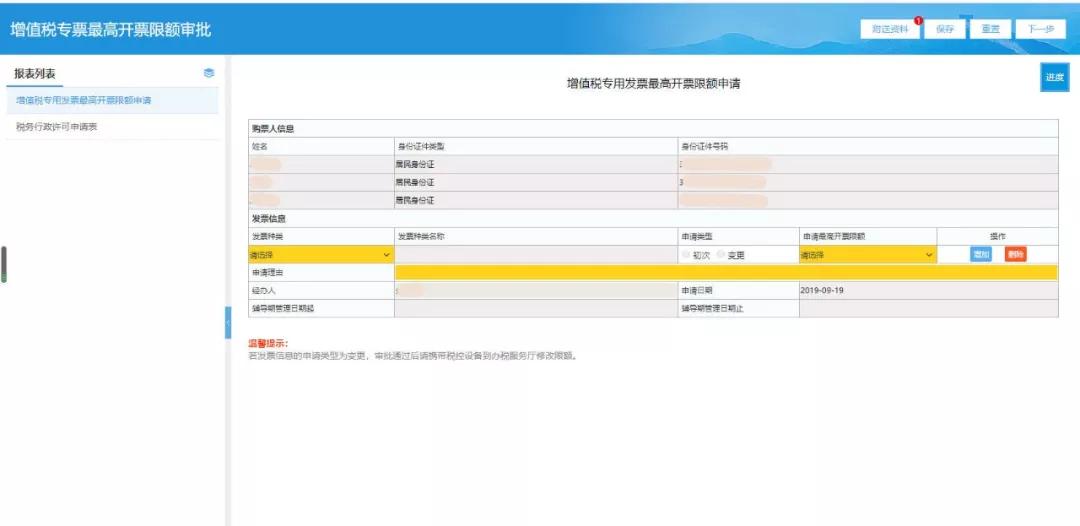Click the red 删除 button in 操作 column
The height and width of the screenshot is (526, 1080).
1015,255
